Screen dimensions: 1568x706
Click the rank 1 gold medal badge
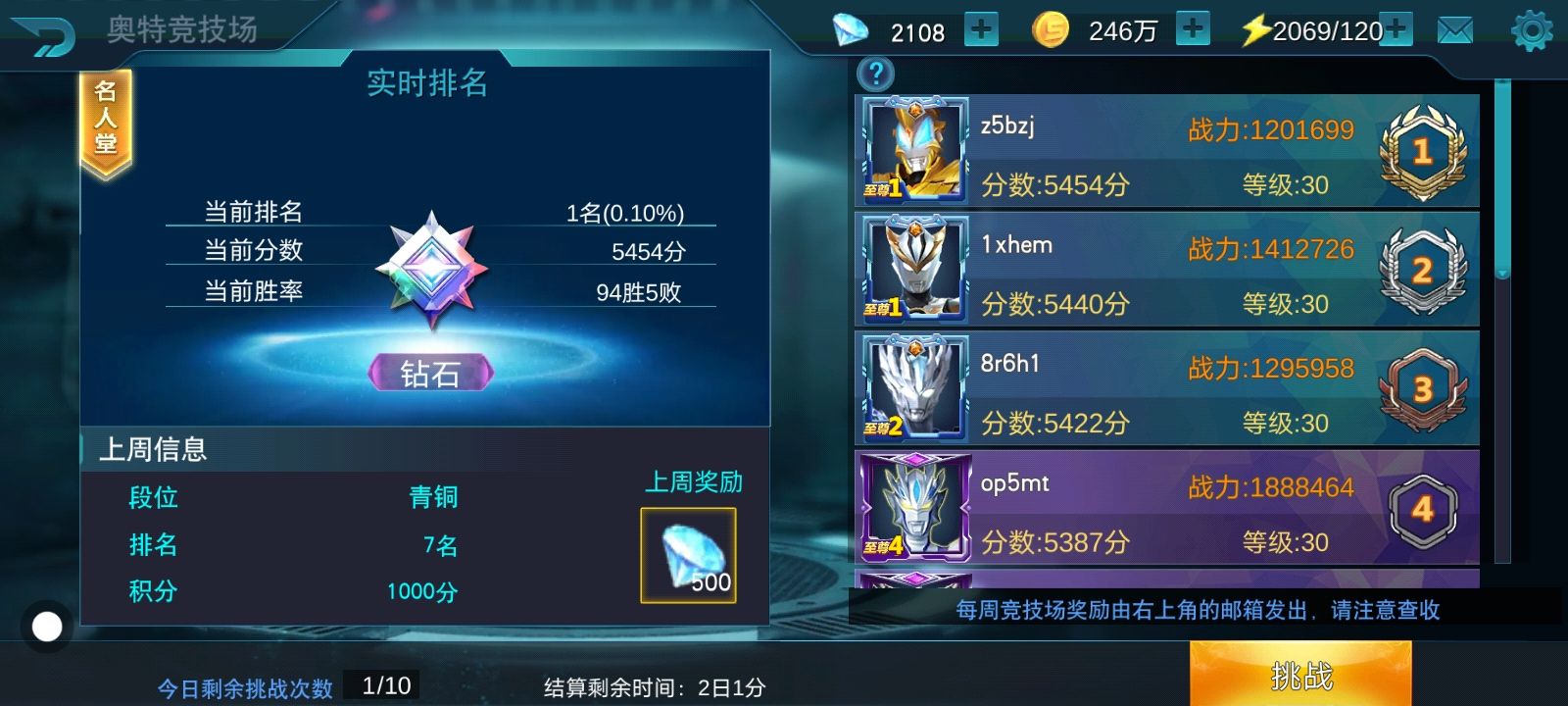[1423, 151]
